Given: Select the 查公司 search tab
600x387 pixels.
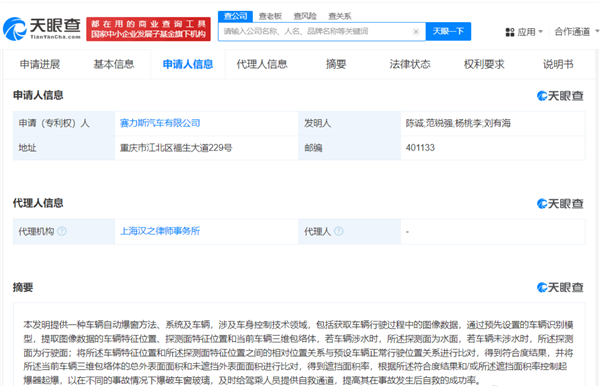Looking at the screenshot, I should (x=235, y=16).
